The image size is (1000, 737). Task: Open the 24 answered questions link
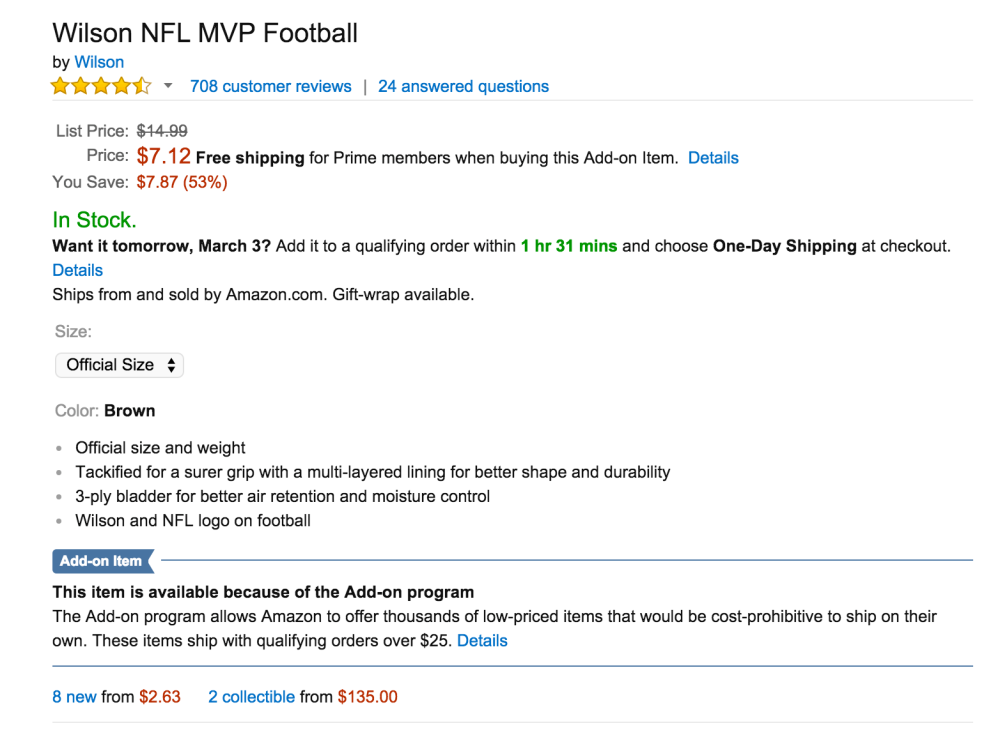[463, 86]
